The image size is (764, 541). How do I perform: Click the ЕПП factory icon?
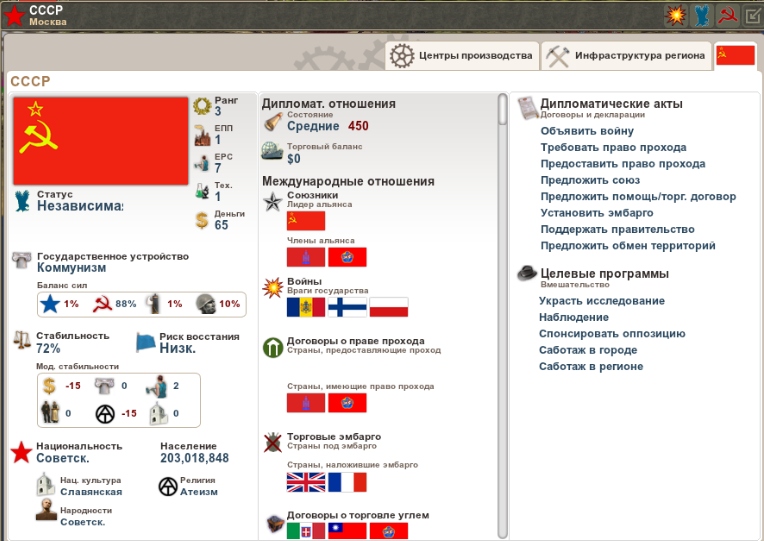(x=202, y=135)
